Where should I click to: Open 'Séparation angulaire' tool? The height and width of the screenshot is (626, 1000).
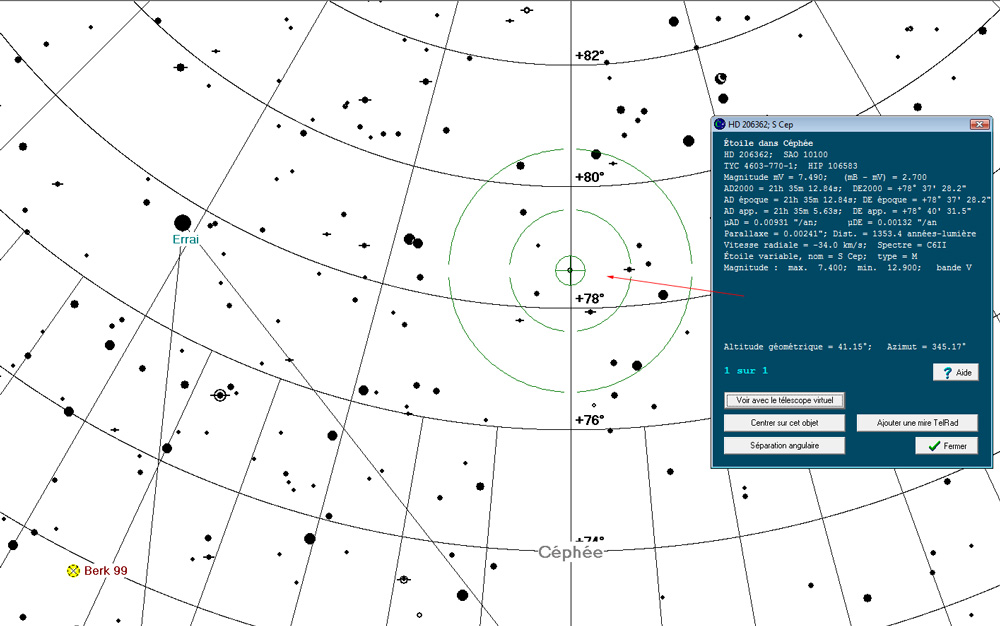point(784,446)
